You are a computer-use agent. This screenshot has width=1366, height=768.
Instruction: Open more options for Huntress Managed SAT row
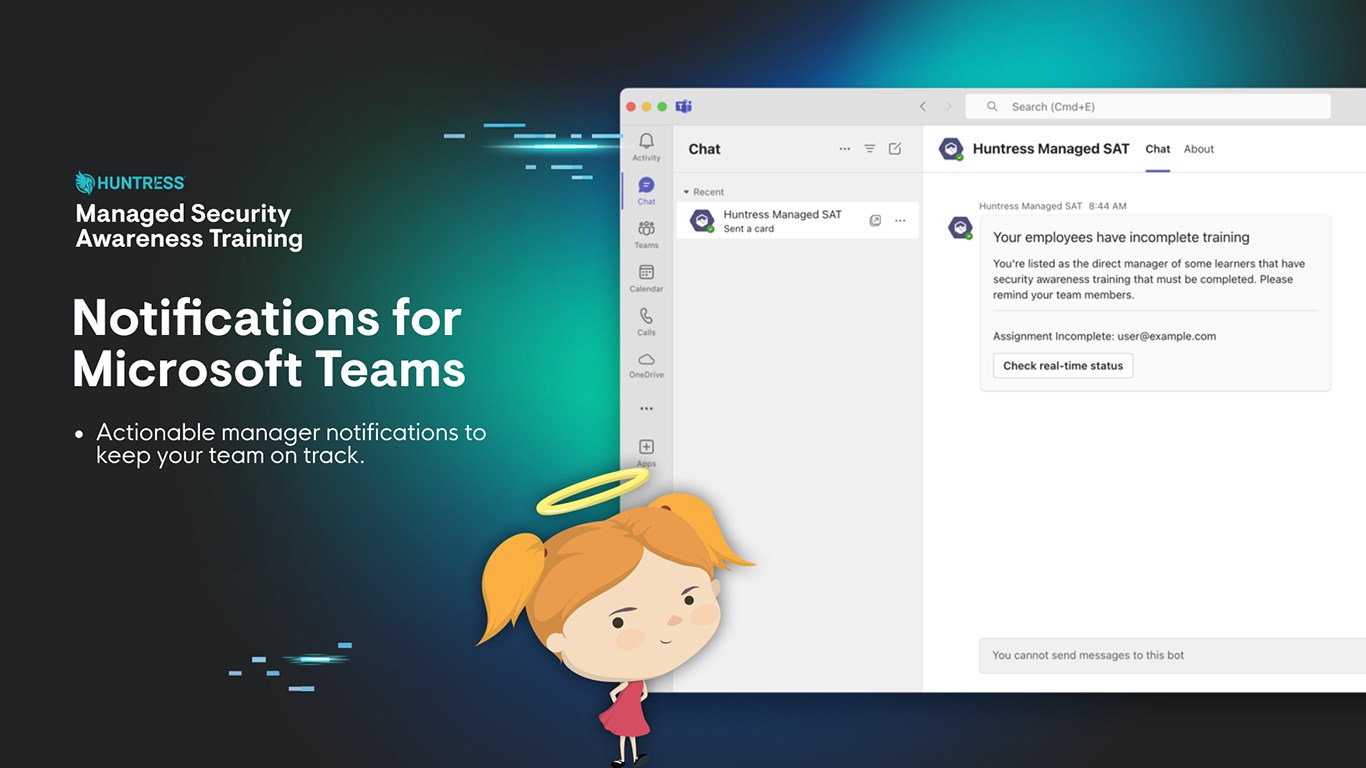tap(900, 220)
